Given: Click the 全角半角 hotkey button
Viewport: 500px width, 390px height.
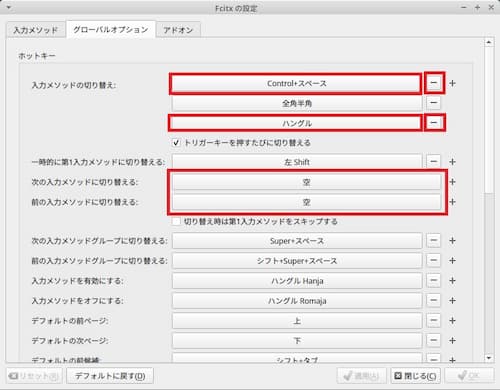Looking at the screenshot, I should (x=297, y=103).
